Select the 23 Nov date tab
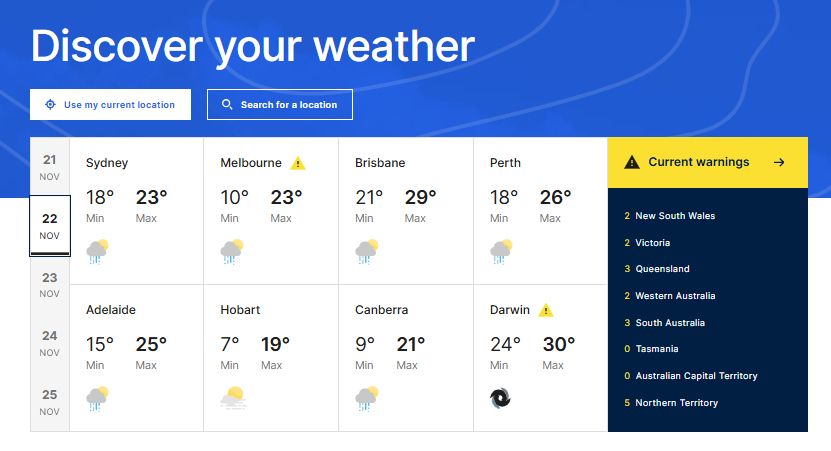 coord(50,285)
